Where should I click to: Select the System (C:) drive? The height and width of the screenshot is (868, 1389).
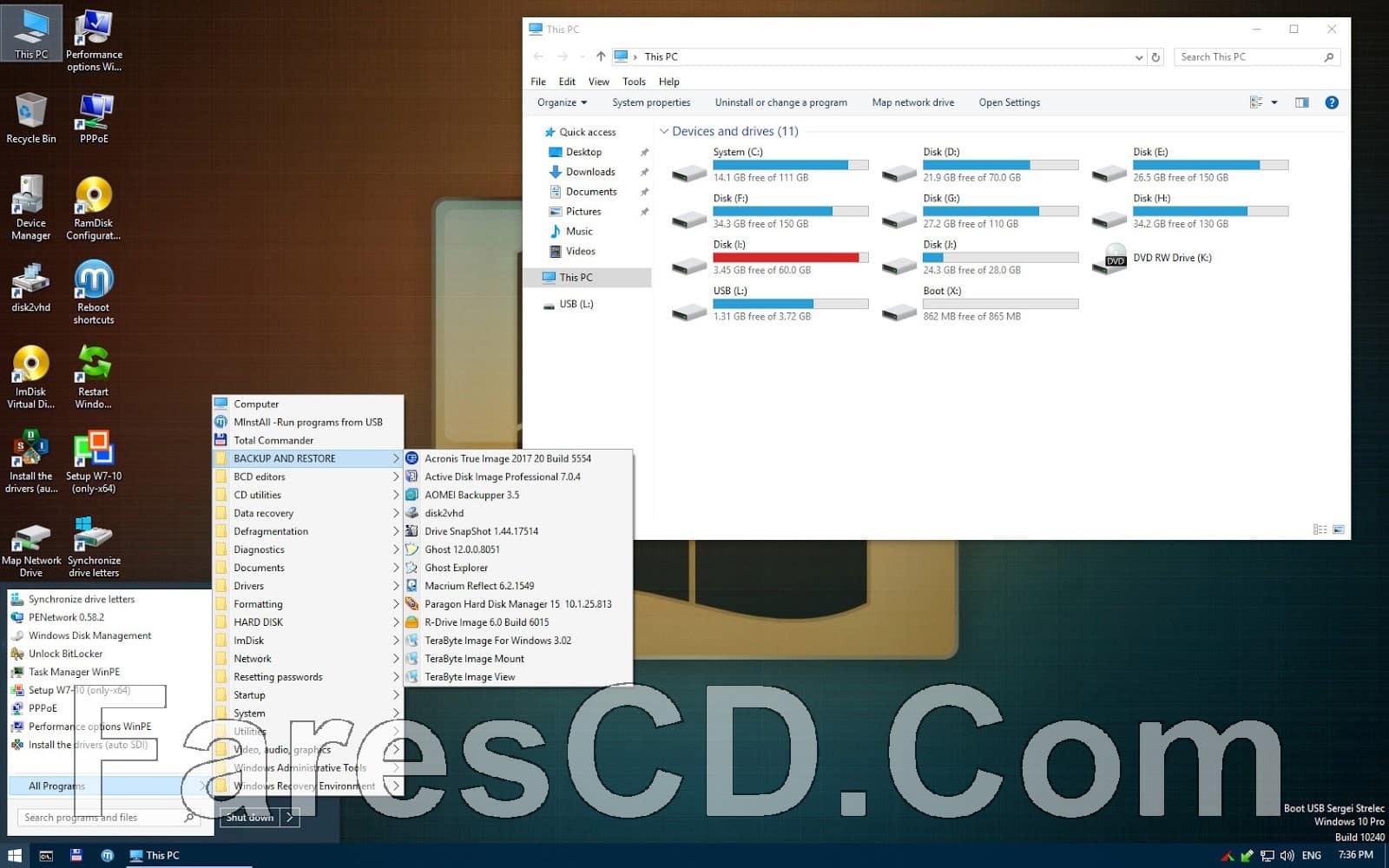[x=771, y=164]
